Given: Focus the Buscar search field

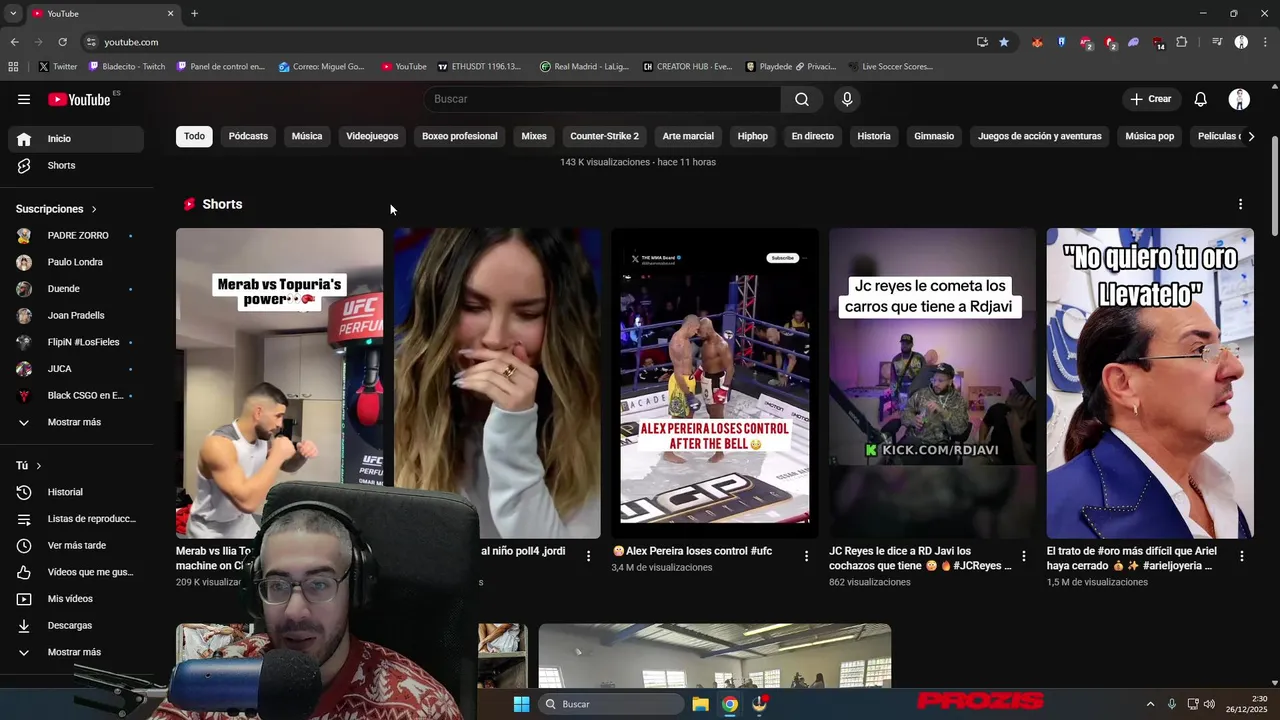Looking at the screenshot, I should pos(604,99).
